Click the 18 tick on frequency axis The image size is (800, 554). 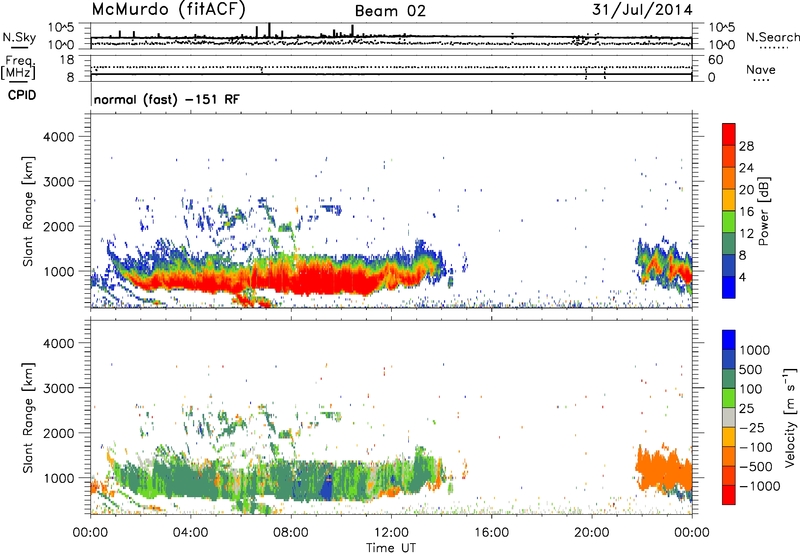67,60
